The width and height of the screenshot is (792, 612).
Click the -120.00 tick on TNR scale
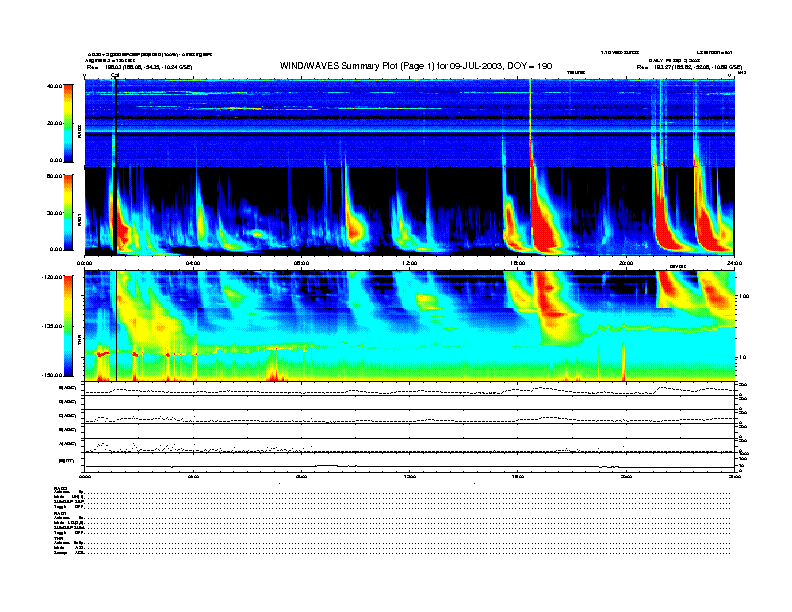[x=50, y=277]
